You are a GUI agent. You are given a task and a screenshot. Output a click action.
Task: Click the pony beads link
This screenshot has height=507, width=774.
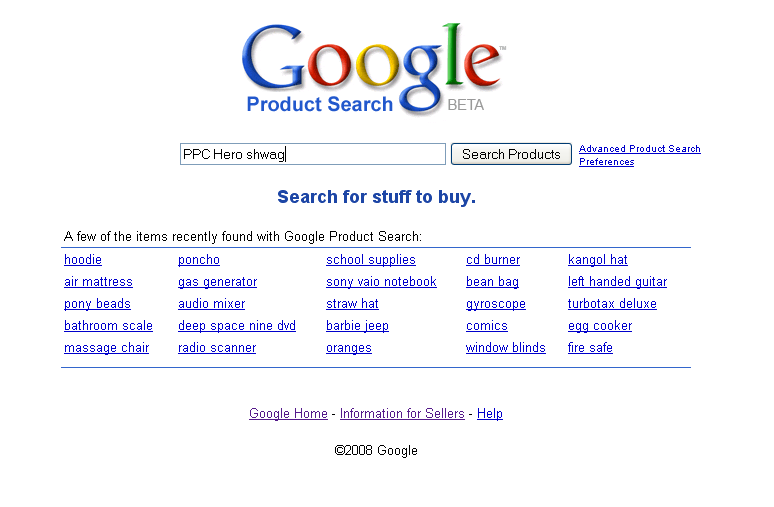pyautogui.click(x=97, y=304)
